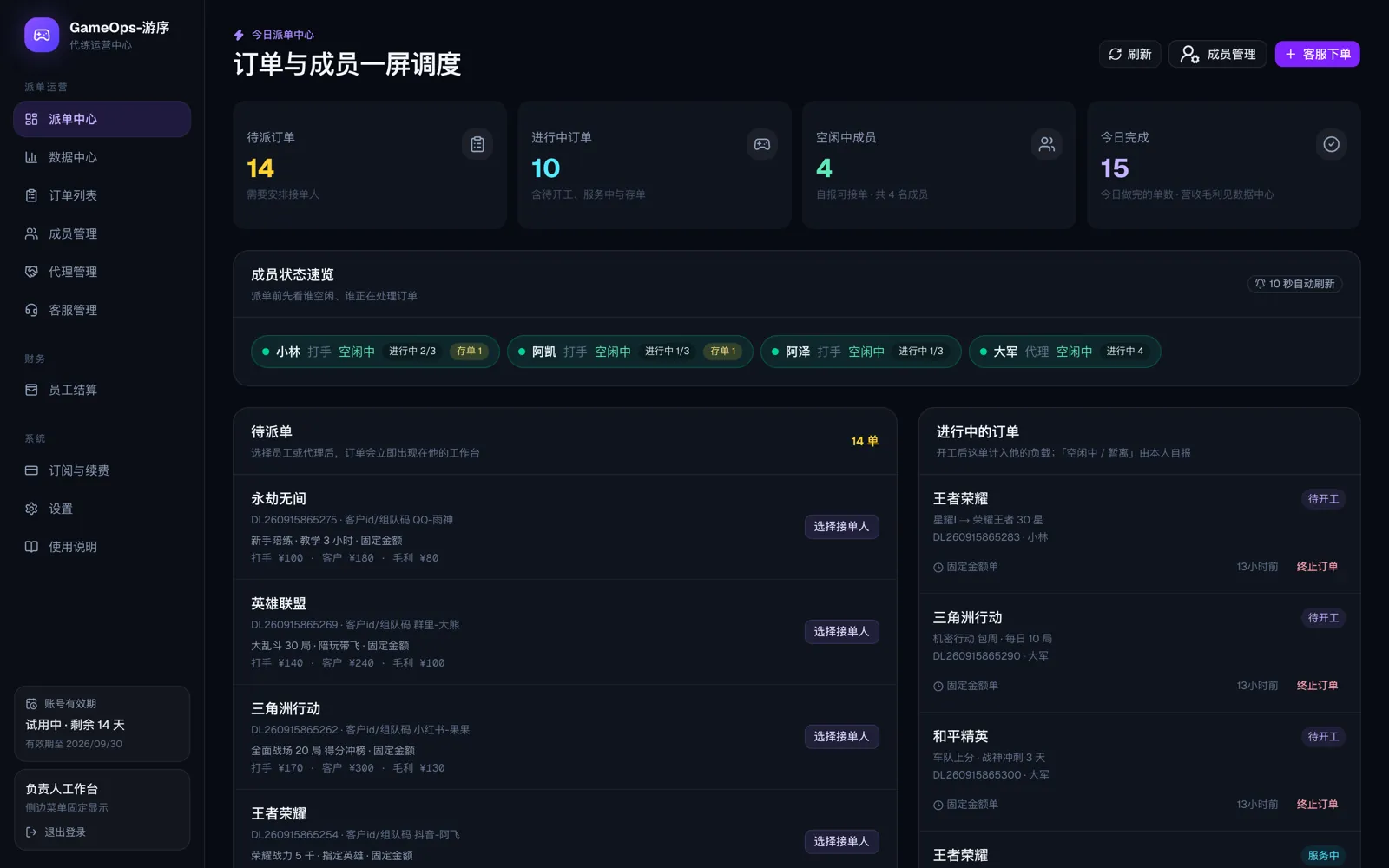Image resolution: width=1389 pixels, height=868 pixels.
Task: Click the 代理管理 handshake icon
Action: pos(31,272)
